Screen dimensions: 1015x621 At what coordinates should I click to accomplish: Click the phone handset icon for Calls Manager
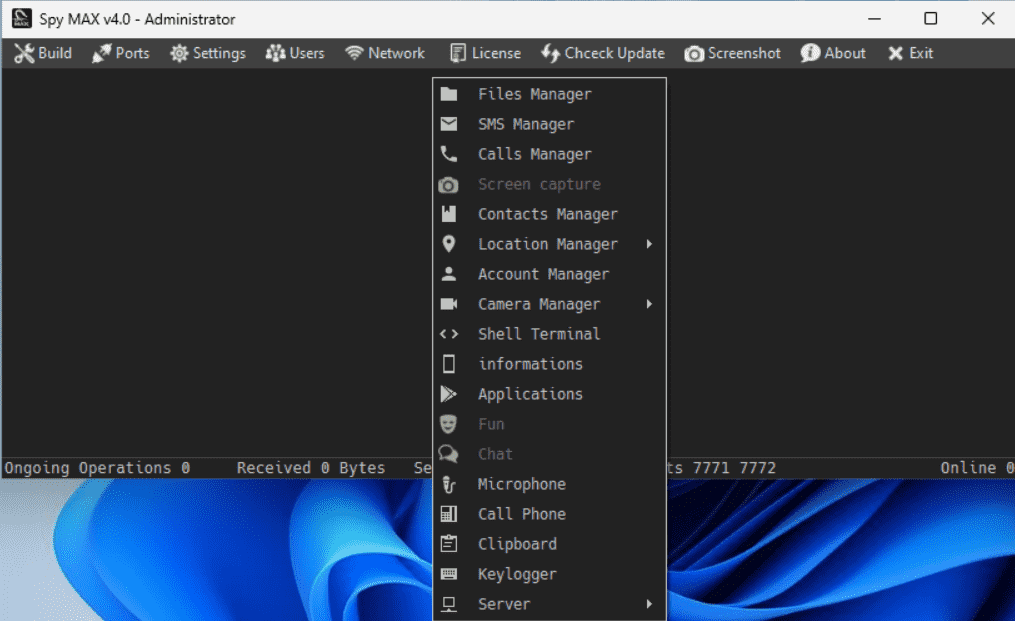449,154
